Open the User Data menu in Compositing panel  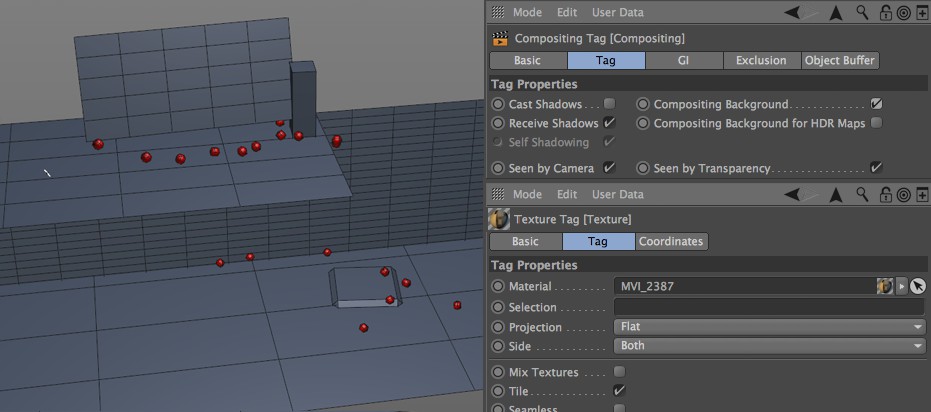coord(618,13)
